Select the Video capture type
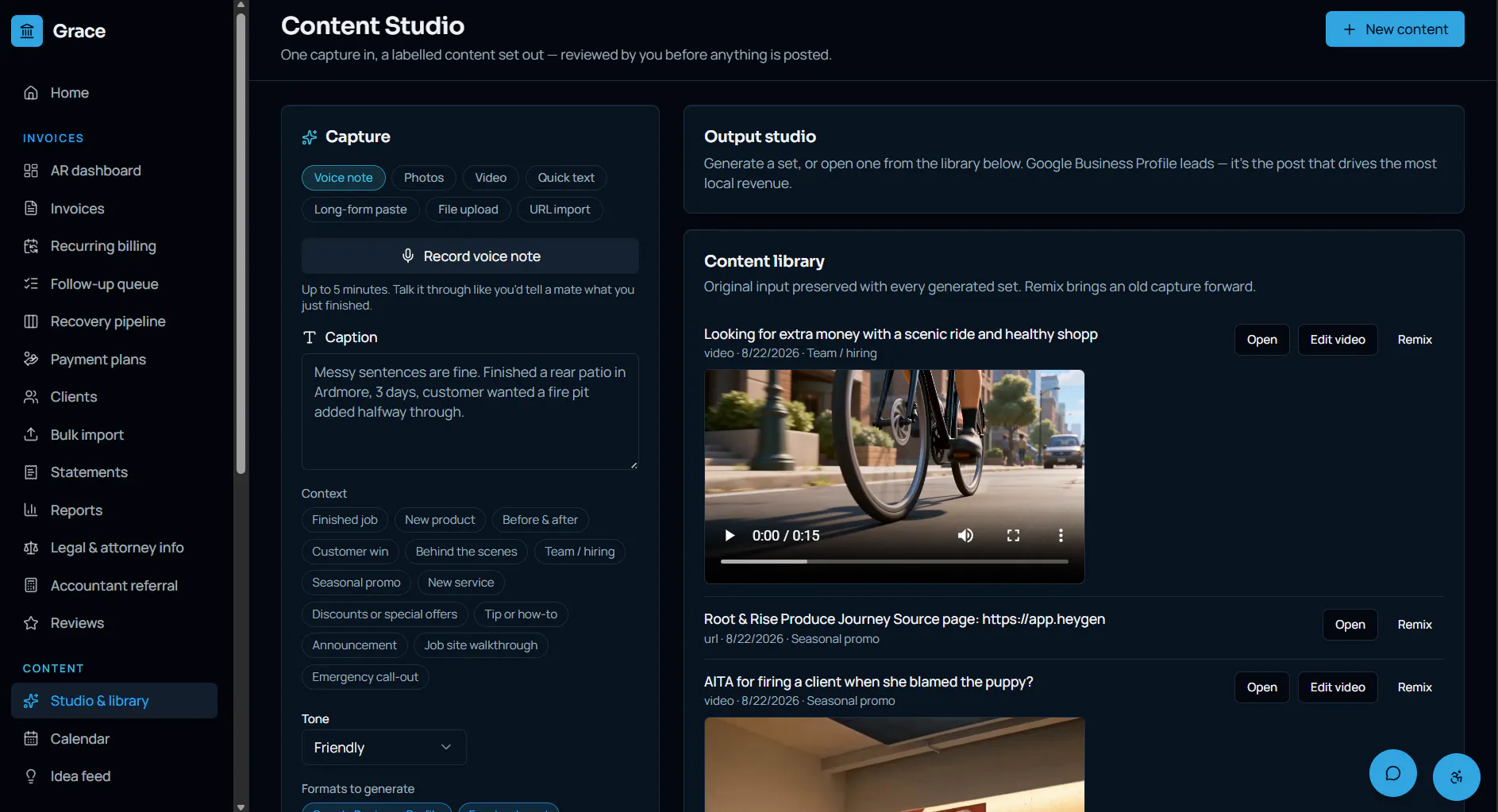Image resolution: width=1498 pixels, height=812 pixels. click(x=491, y=178)
